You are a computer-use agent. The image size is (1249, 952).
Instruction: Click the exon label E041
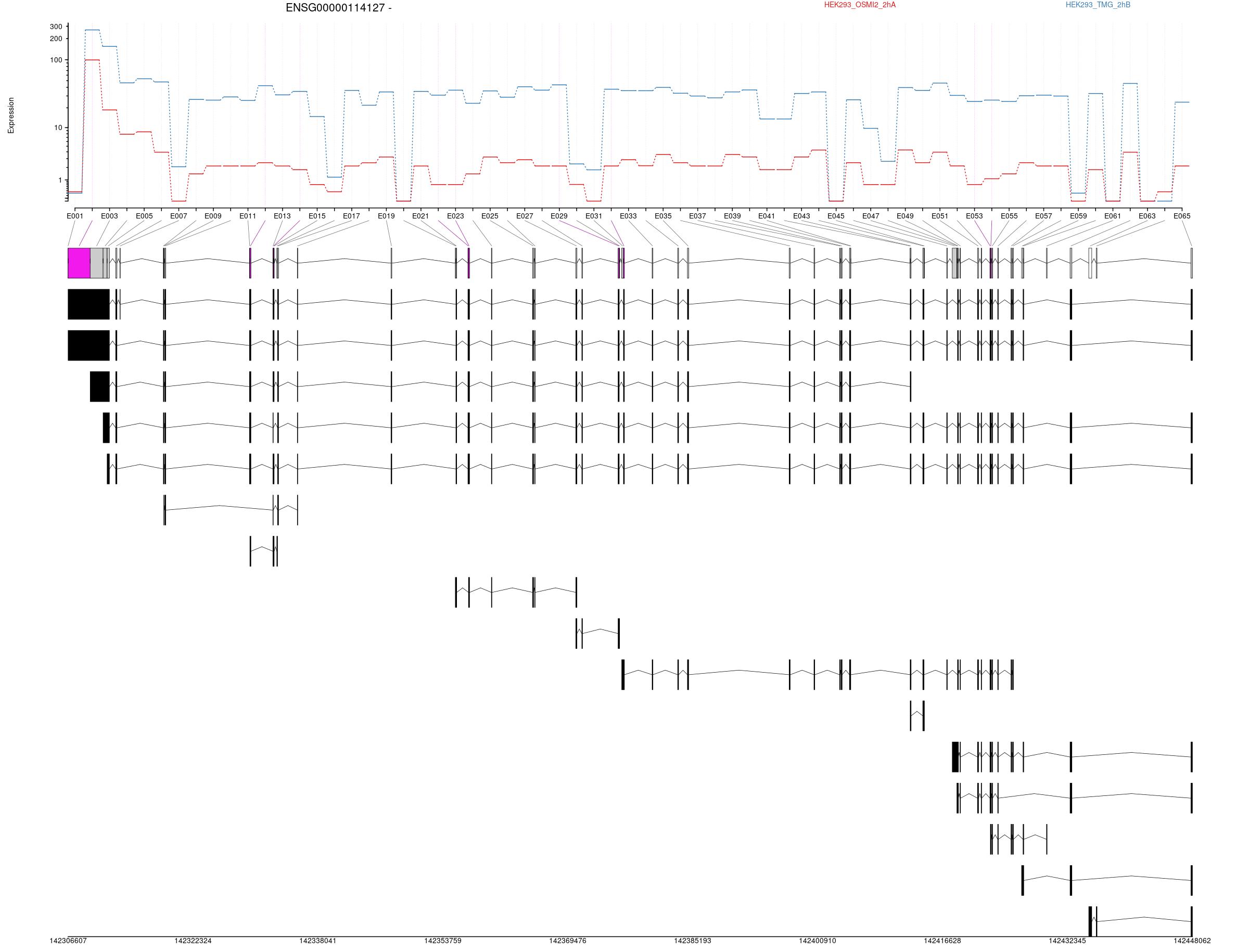767,216
